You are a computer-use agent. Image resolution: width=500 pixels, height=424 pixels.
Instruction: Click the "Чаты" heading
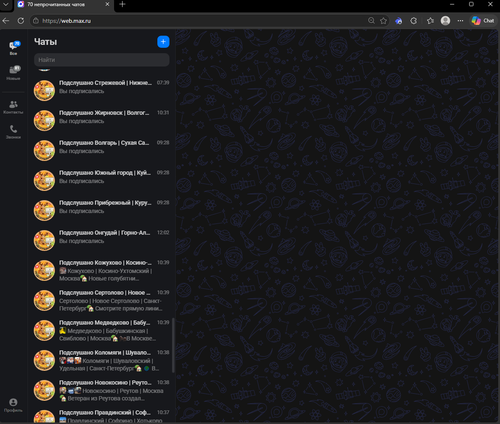46,42
